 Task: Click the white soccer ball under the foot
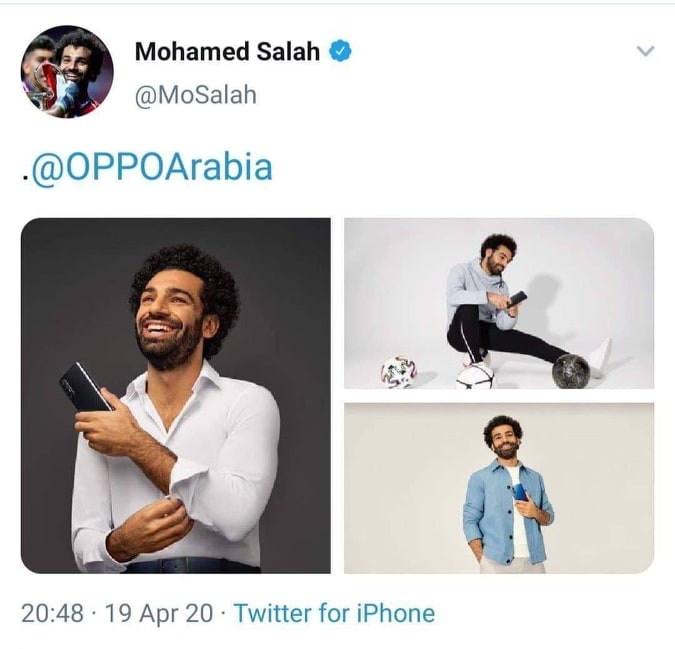click(474, 374)
